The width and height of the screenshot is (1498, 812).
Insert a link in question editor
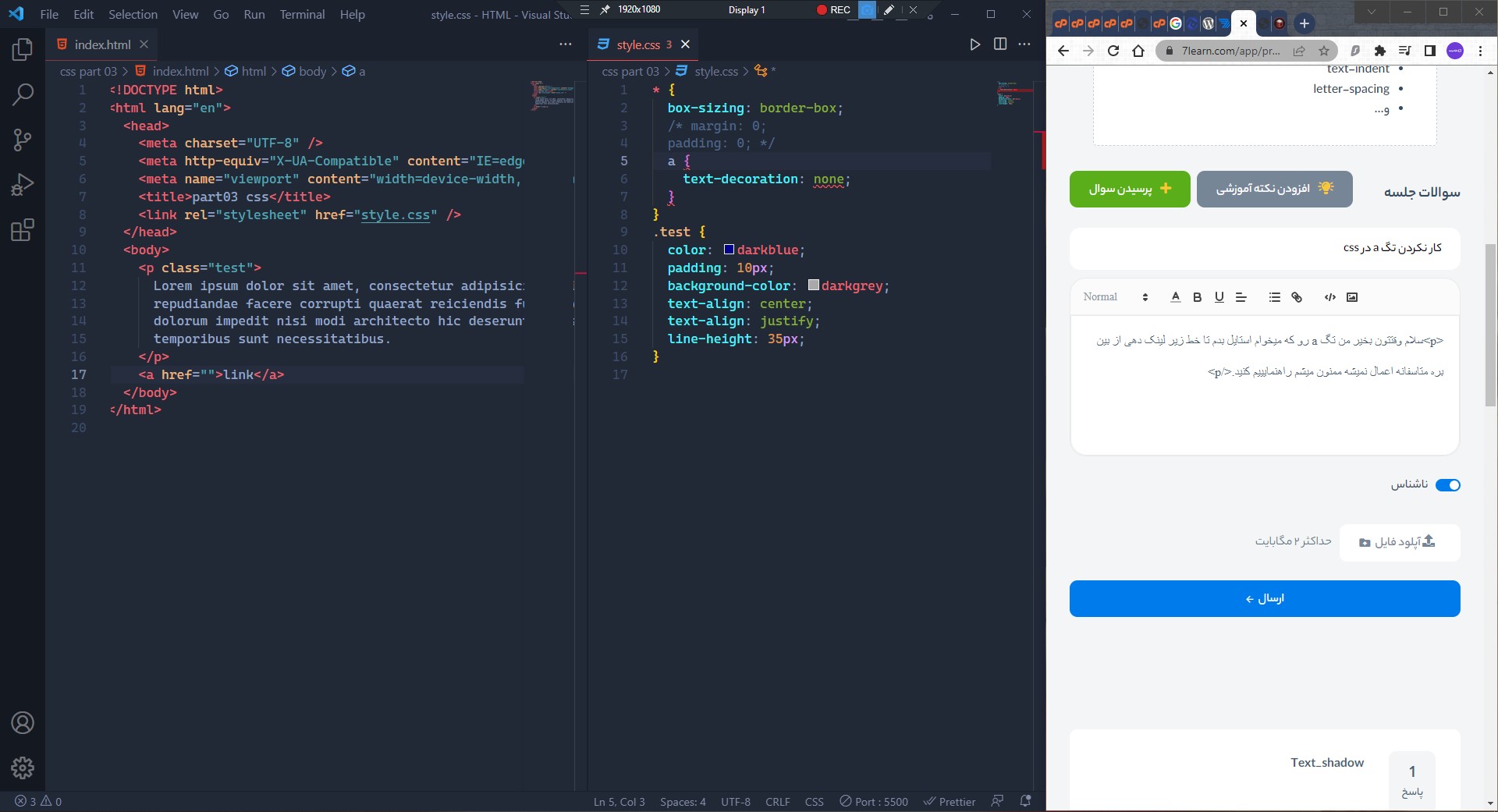(x=1297, y=297)
